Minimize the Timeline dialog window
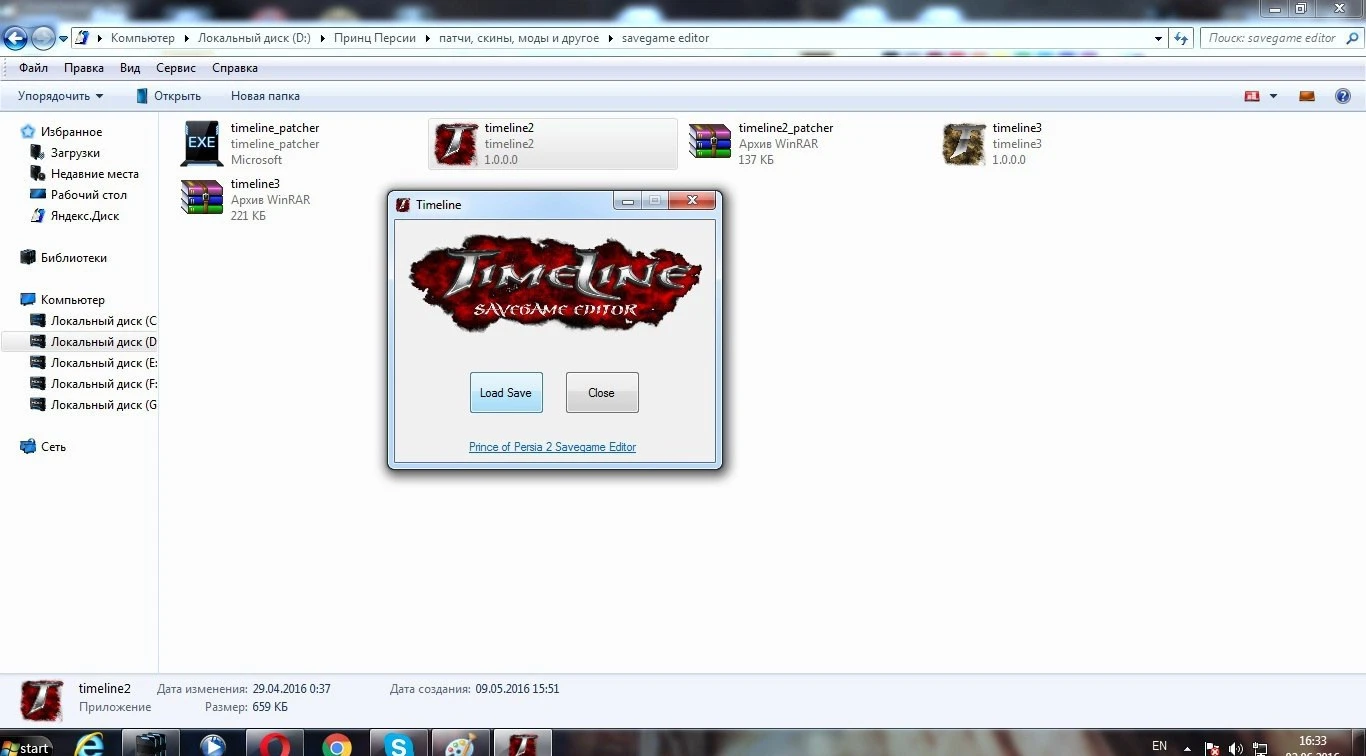Screen dimensions: 1366x756 pyautogui.click(x=627, y=201)
